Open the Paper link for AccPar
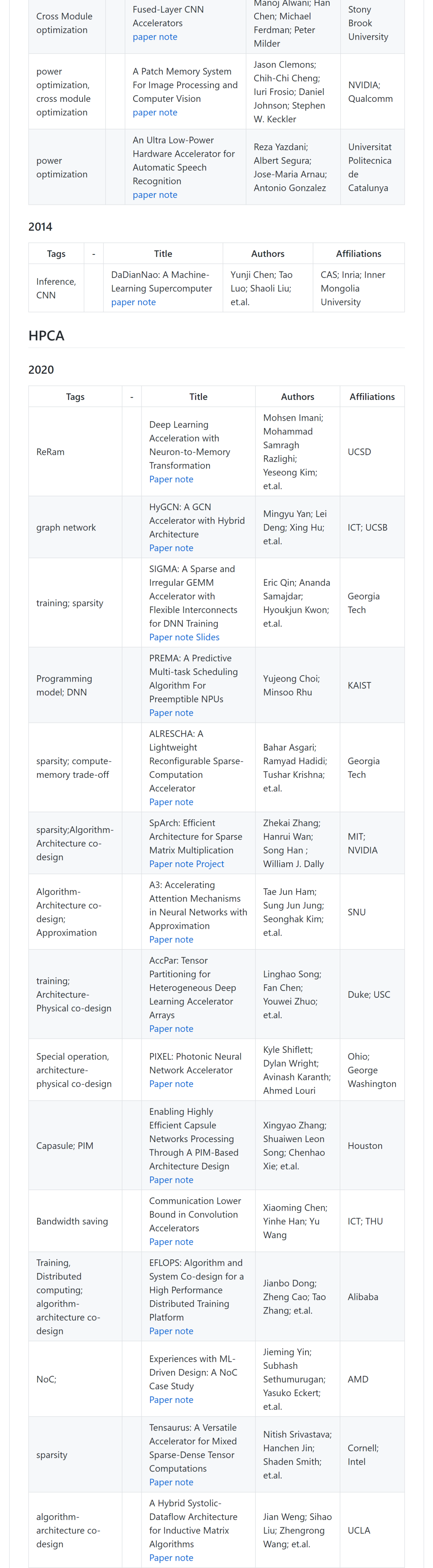The height and width of the screenshot is (1568, 433). (161, 1029)
